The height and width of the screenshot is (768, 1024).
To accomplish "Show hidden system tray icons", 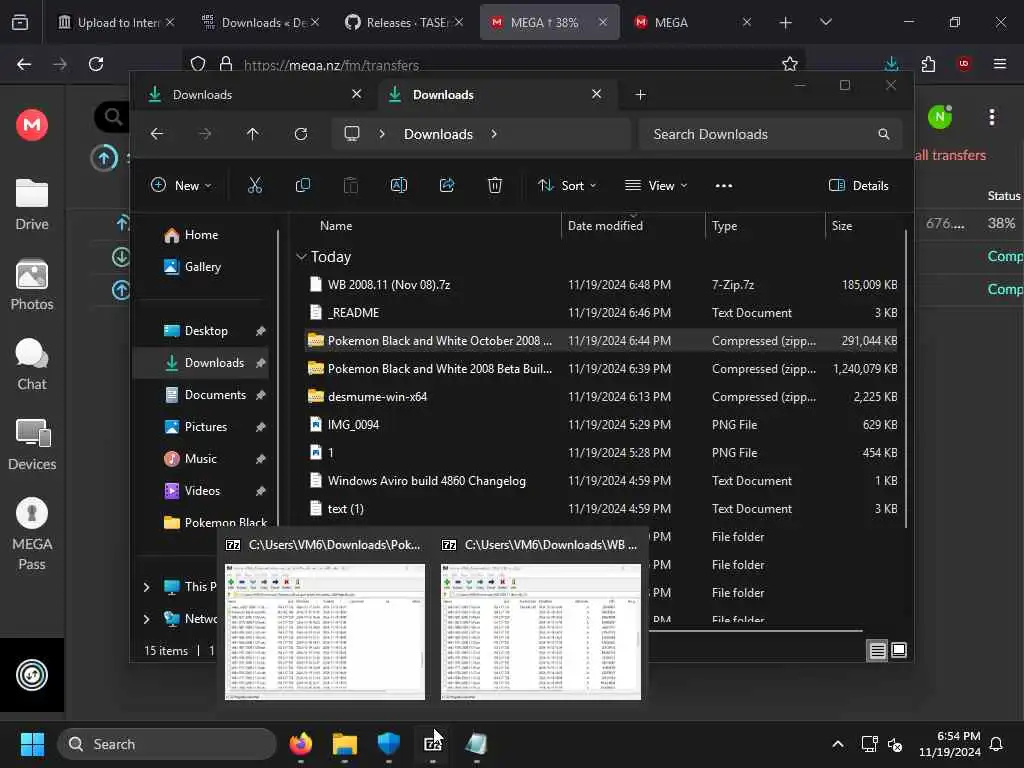I will [838, 744].
